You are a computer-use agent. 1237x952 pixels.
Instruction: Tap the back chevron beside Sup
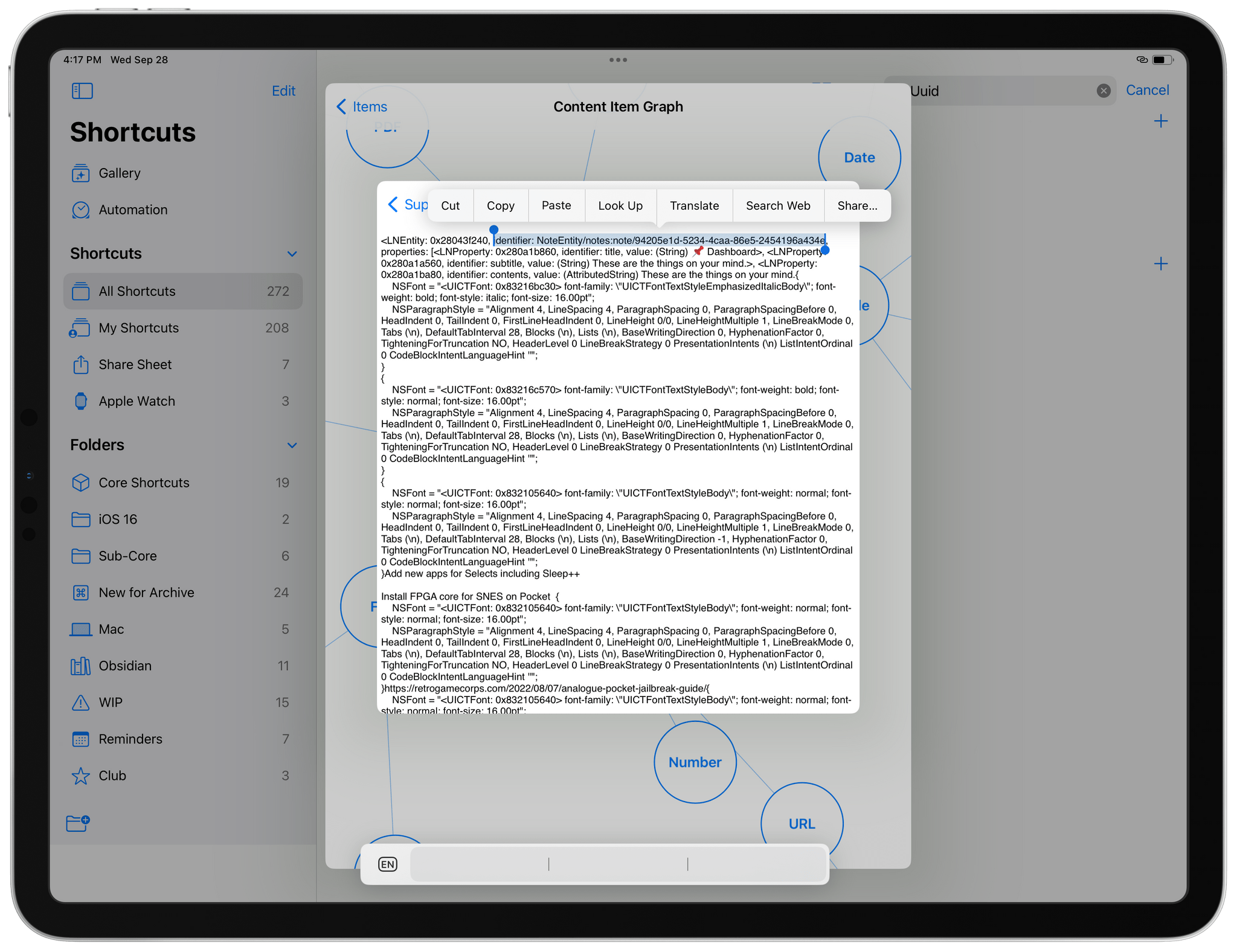click(393, 204)
